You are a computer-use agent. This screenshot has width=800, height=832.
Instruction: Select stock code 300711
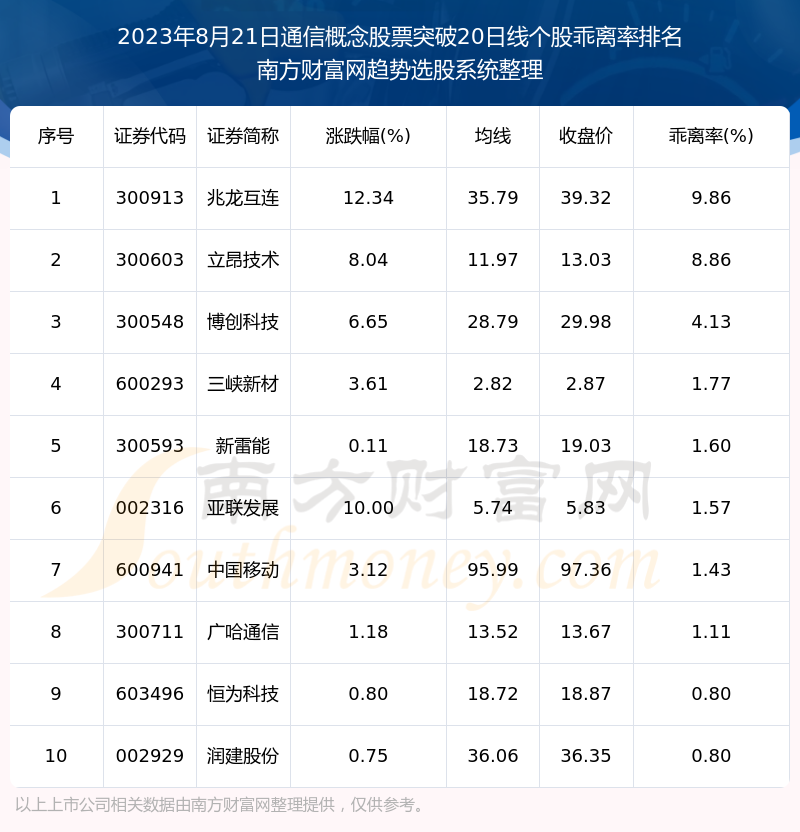(x=150, y=632)
